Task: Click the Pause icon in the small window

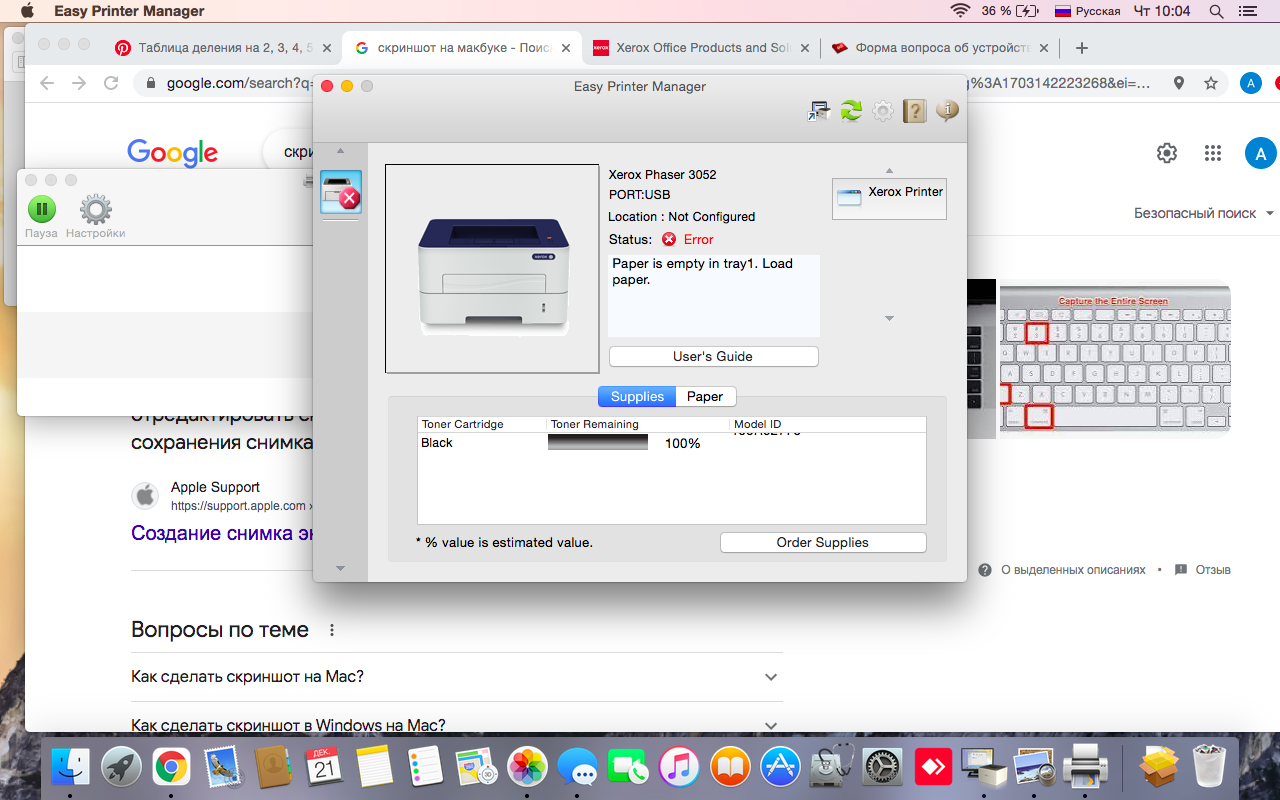Action: pyautogui.click(x=41, y=209)
